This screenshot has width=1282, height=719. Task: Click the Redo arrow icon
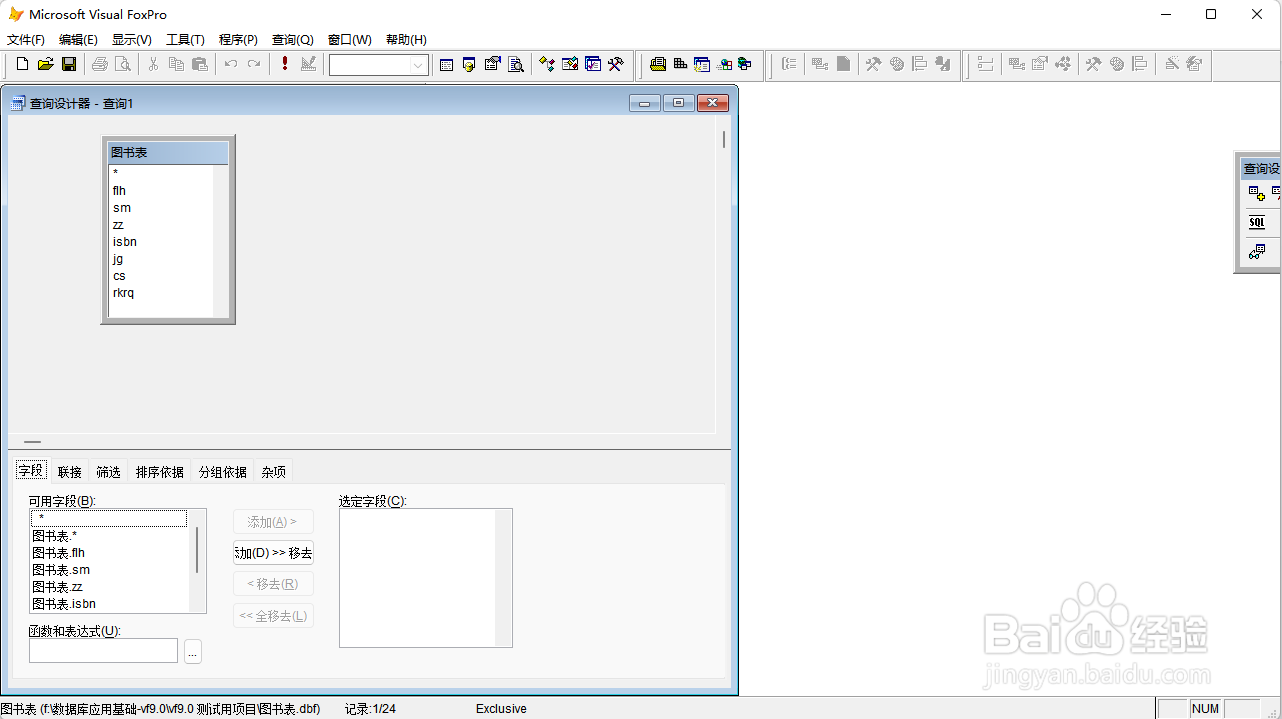[x=253, y=64]
